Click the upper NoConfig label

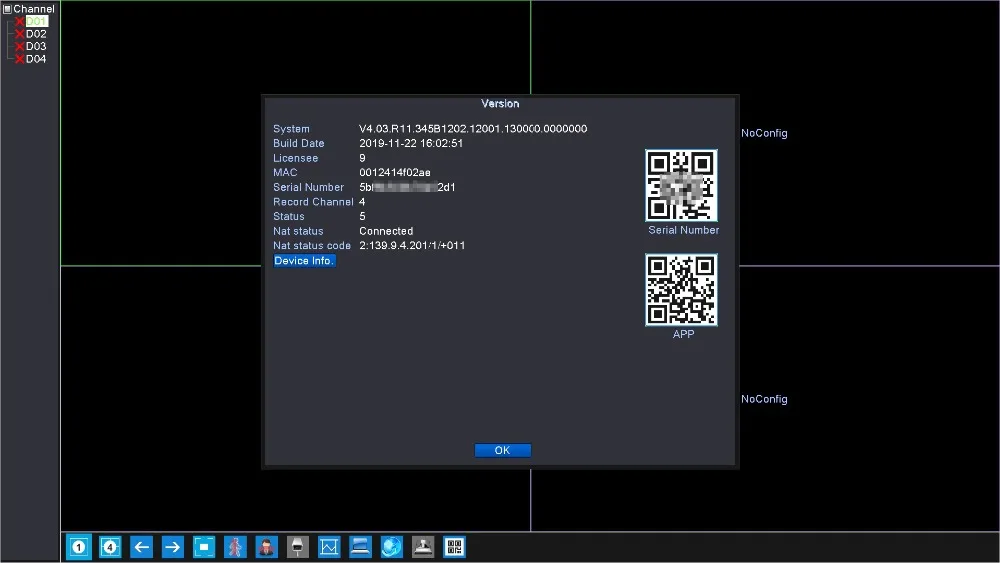pos(764,133)
